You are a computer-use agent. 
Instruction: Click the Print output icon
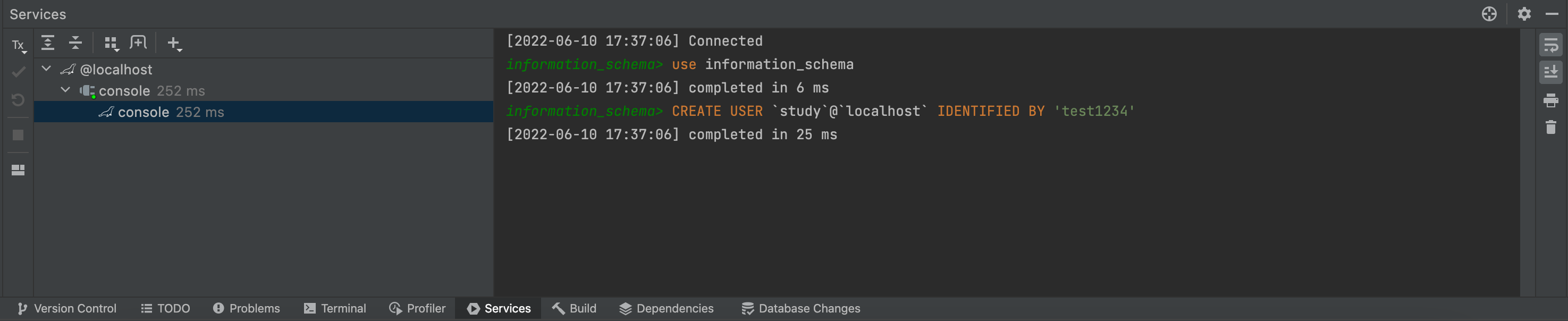1551,100
